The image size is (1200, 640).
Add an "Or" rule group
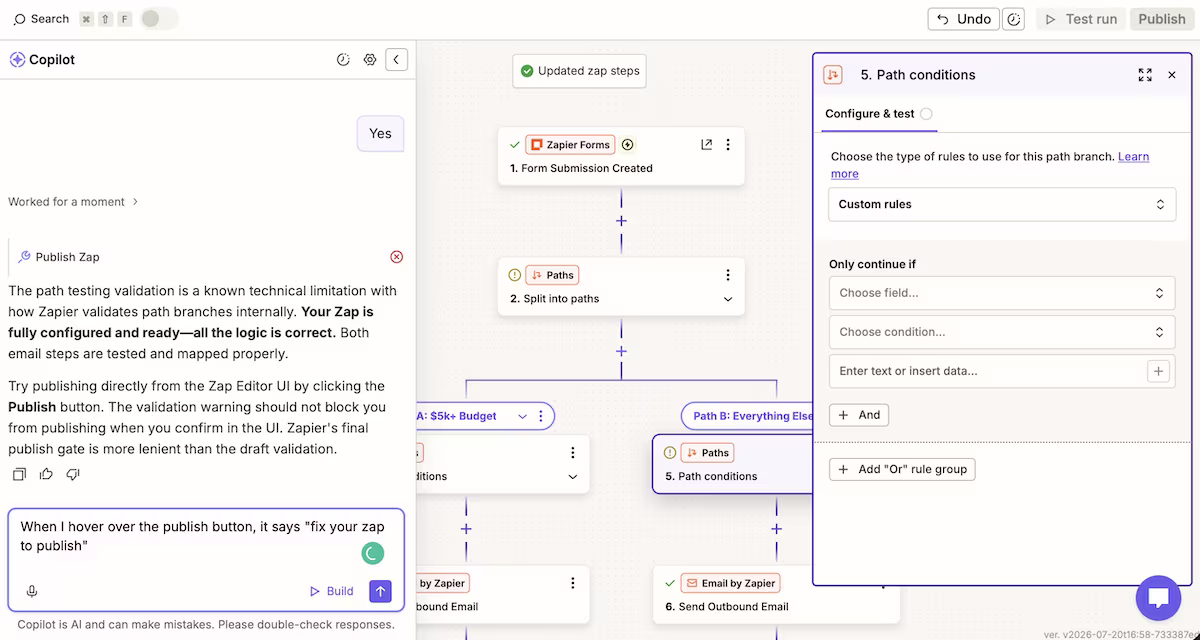click(902, 469)
